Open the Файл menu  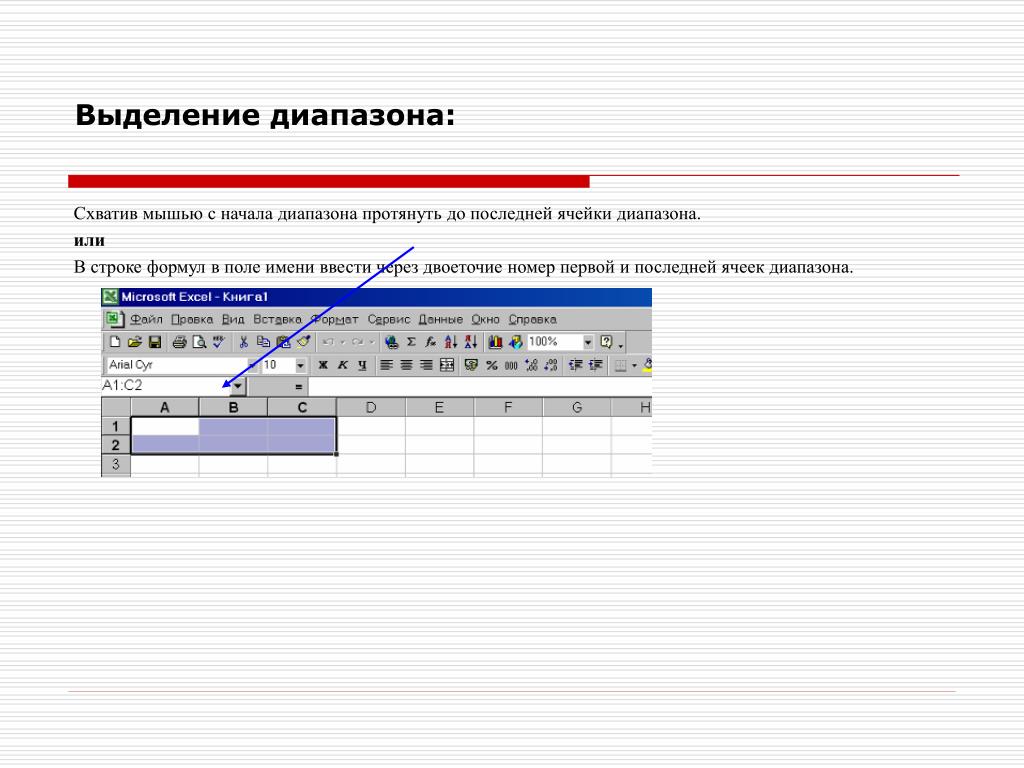(146, 319)
